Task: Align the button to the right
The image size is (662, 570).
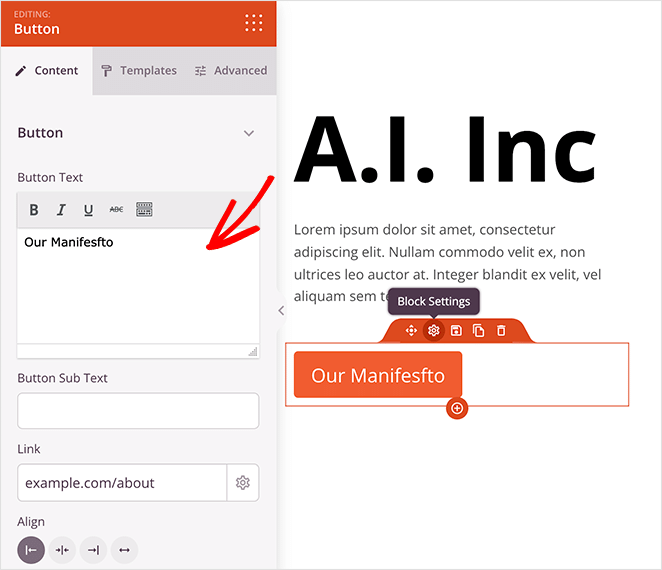Action: tap(93, 550)
